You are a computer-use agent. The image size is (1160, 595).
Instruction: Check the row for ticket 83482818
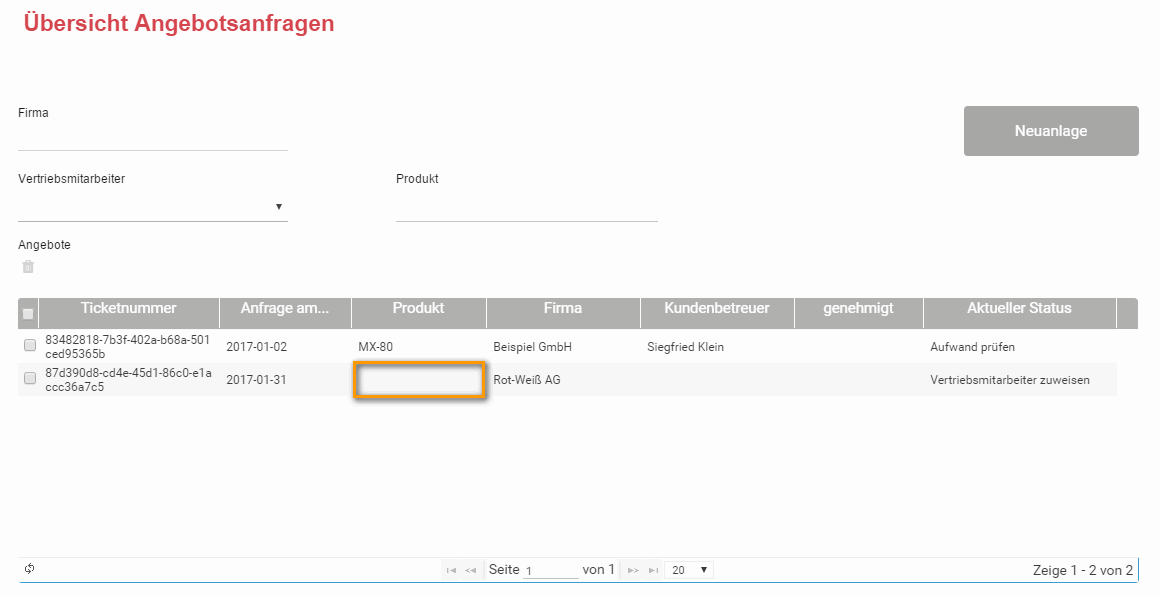[x=30, y=346]
